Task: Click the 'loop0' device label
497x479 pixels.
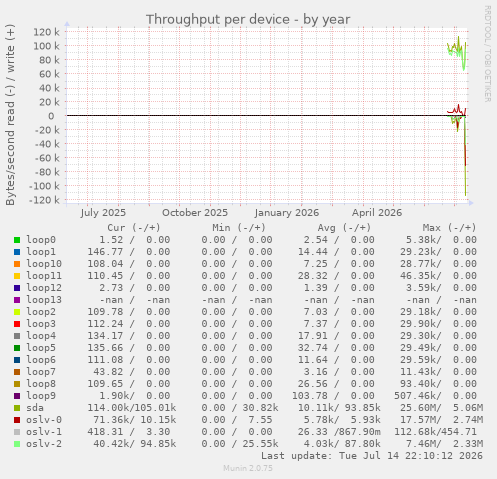Action: coord(41,240)
